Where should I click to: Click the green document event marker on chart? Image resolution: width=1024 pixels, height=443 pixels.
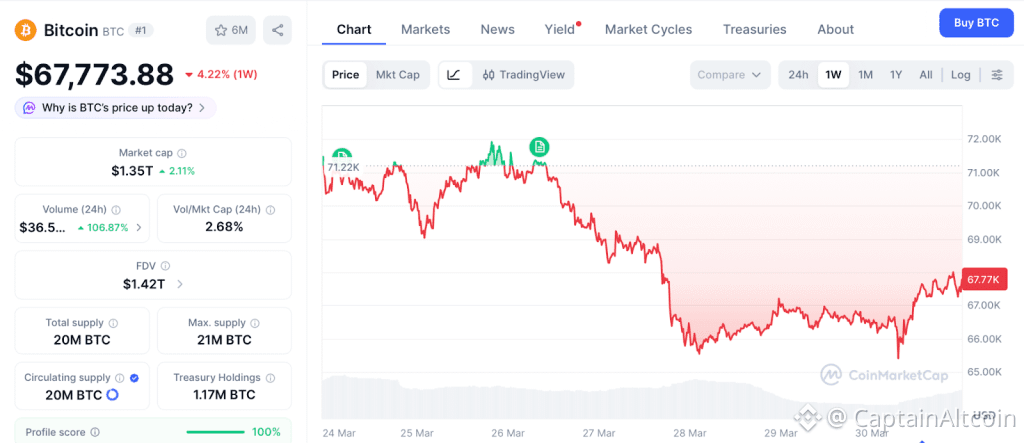[x=540, y=147]
